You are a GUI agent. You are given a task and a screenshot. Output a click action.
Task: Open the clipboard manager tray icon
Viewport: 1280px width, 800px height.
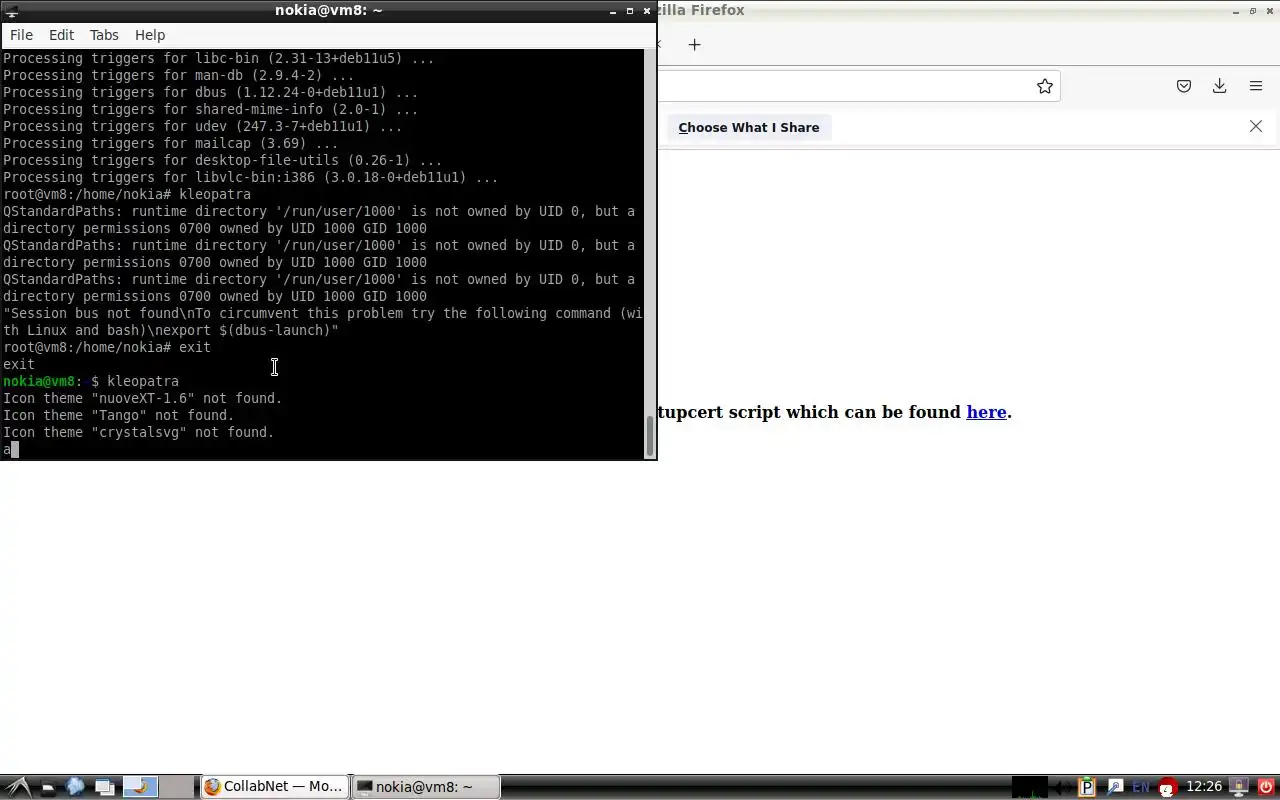1087,787
